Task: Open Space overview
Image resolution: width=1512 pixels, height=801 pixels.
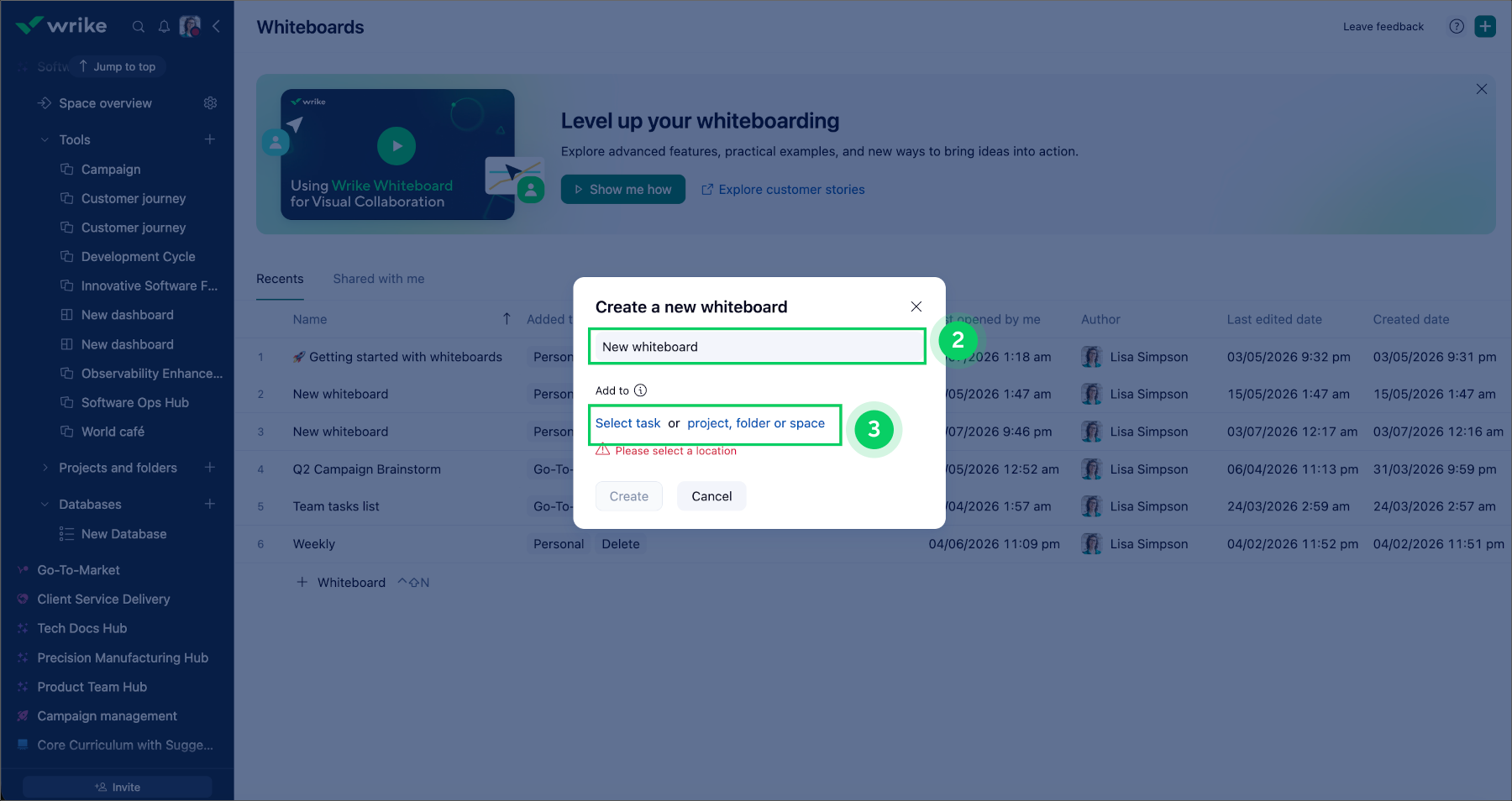Action: click(105, 103)
